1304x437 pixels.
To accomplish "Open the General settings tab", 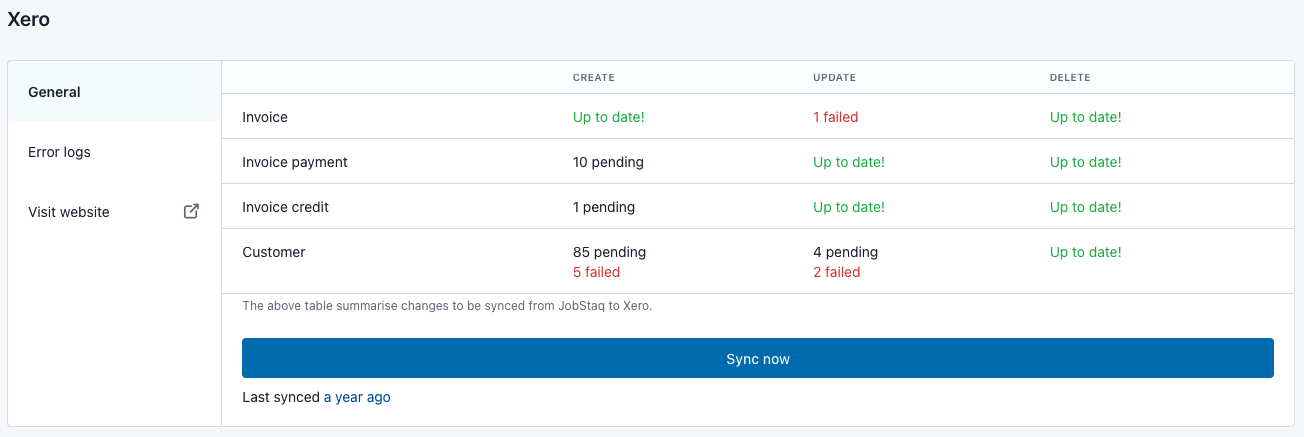I will (x=114, y=92).
